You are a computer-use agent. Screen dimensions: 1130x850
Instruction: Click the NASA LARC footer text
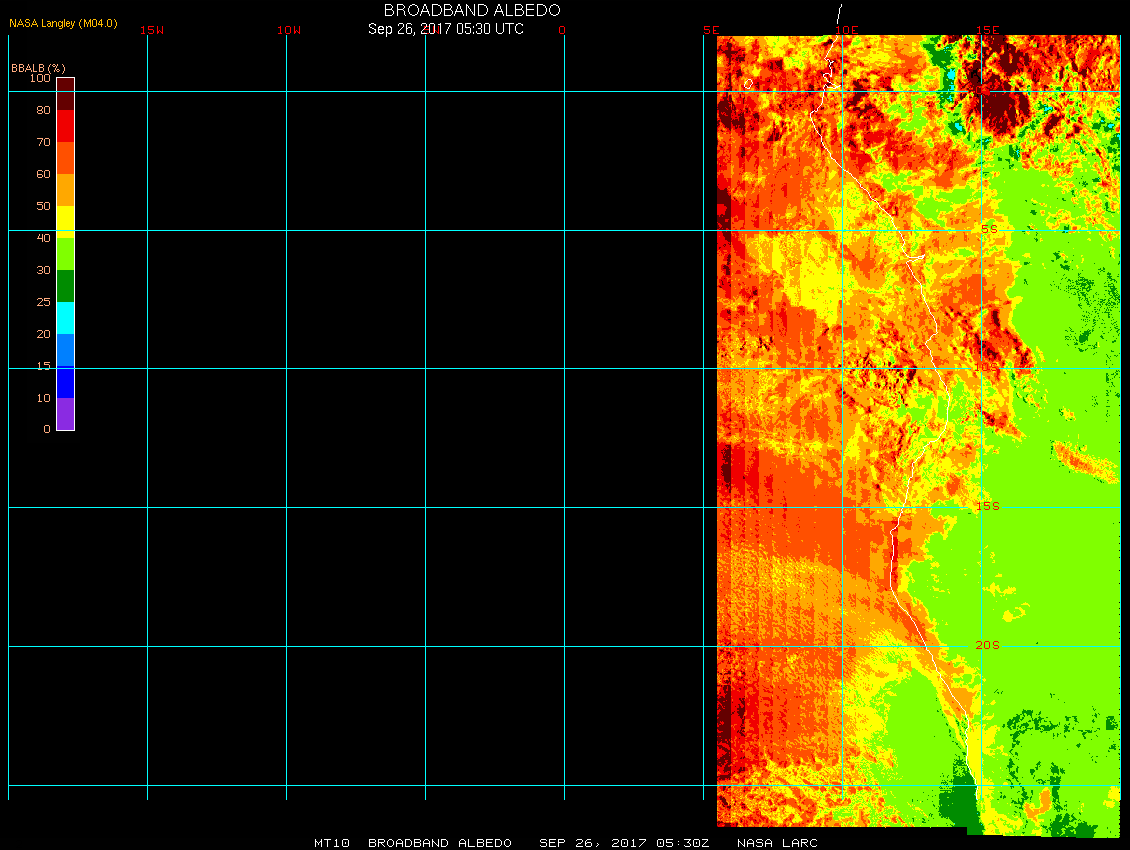(x=777, y=843)
